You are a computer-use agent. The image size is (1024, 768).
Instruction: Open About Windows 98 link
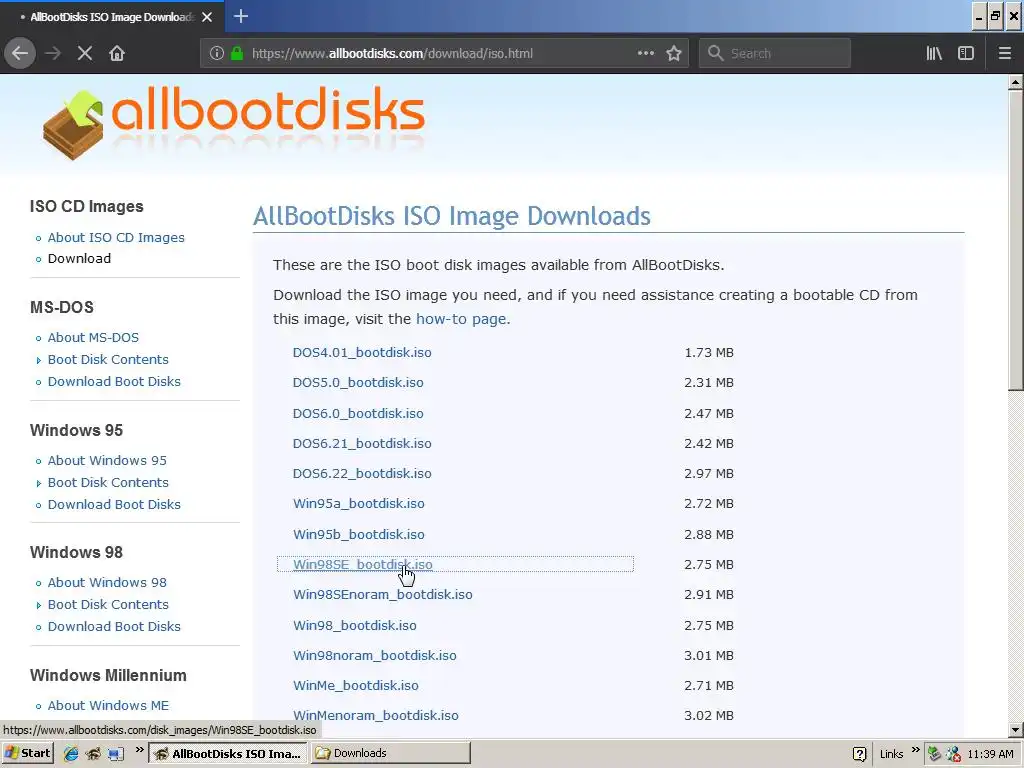pyautogui.click(x=107, y=583)
